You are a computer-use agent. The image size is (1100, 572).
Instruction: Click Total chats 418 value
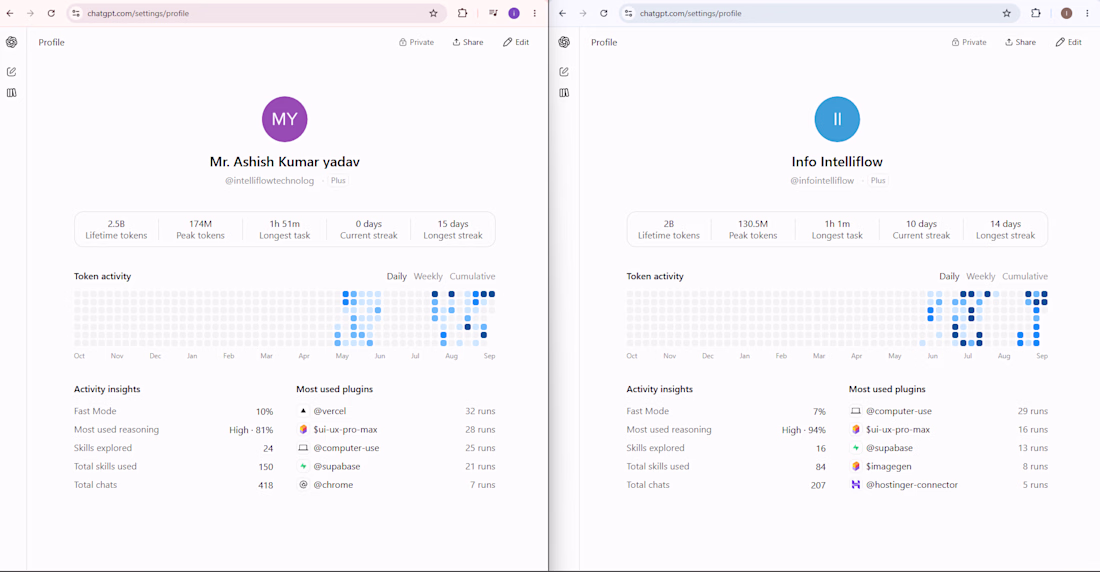tap(265, 485)
